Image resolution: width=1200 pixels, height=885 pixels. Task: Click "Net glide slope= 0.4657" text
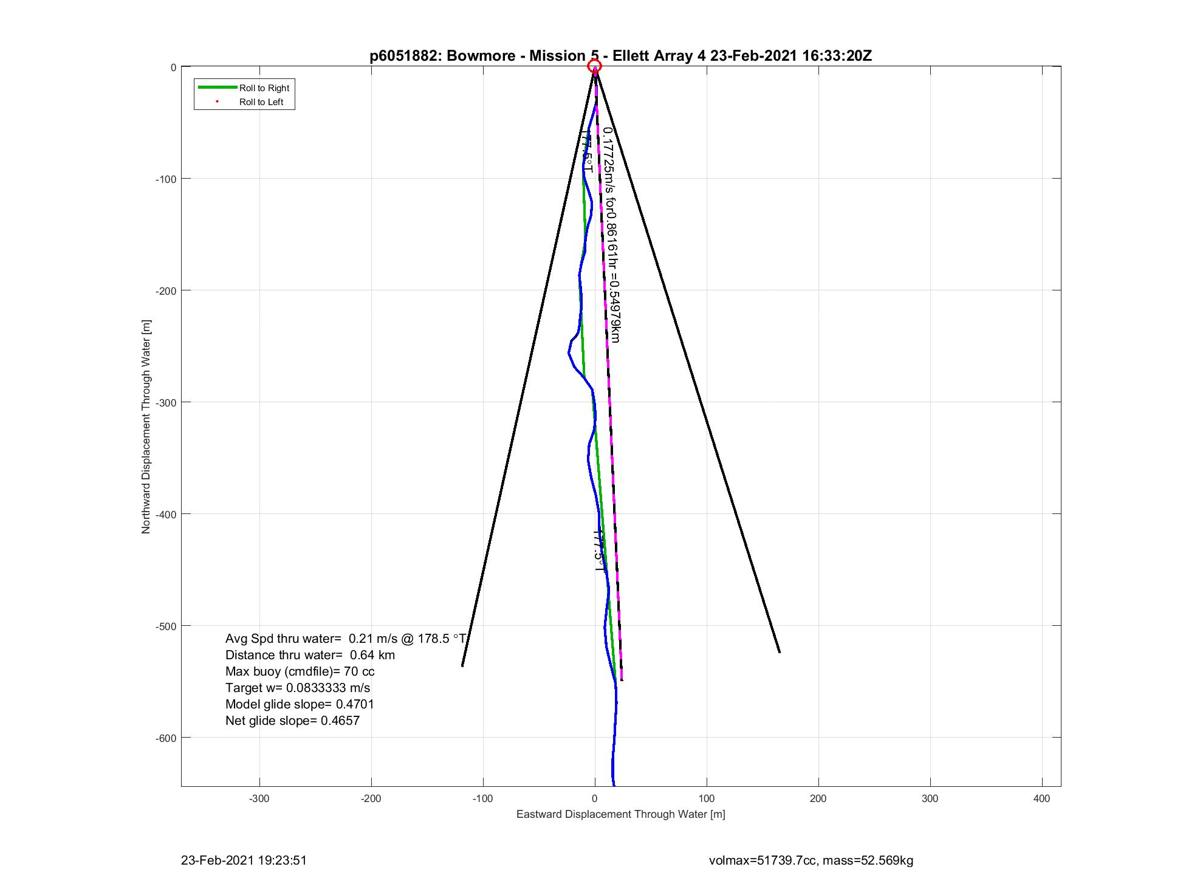pos(292,720)
